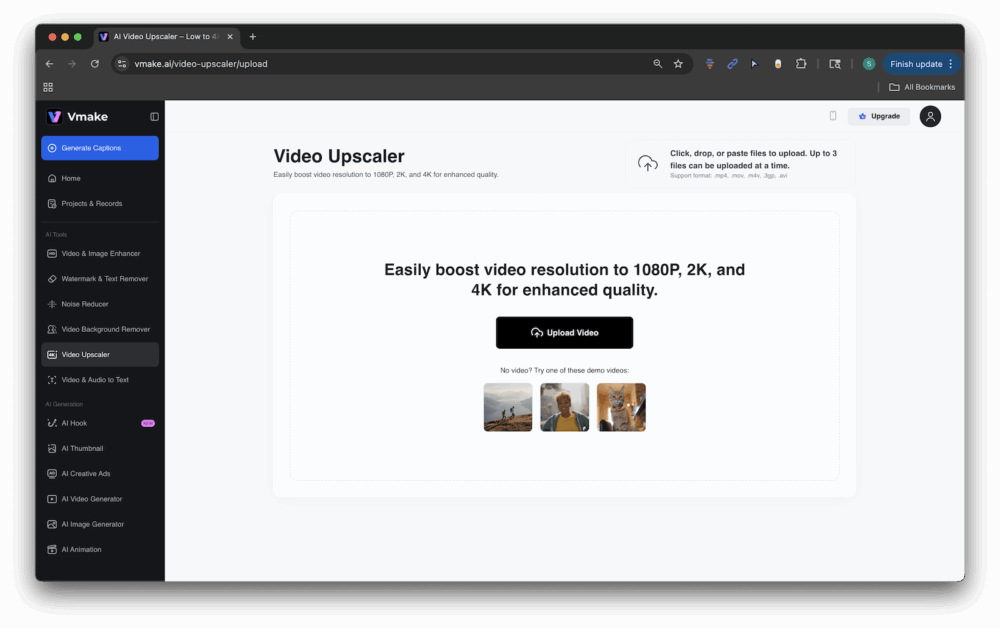
Task: Click the address bar URL field
Action: (380, 64)
